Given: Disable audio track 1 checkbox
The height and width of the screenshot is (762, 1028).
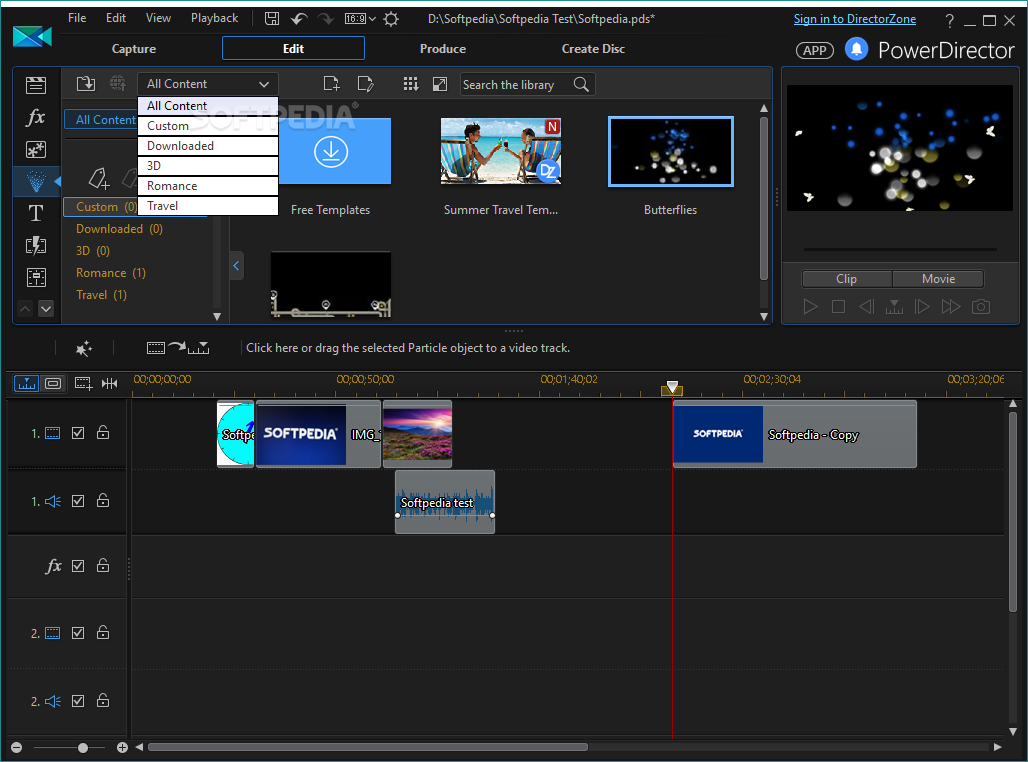Looking at the screenshot, I should point(78,501).
